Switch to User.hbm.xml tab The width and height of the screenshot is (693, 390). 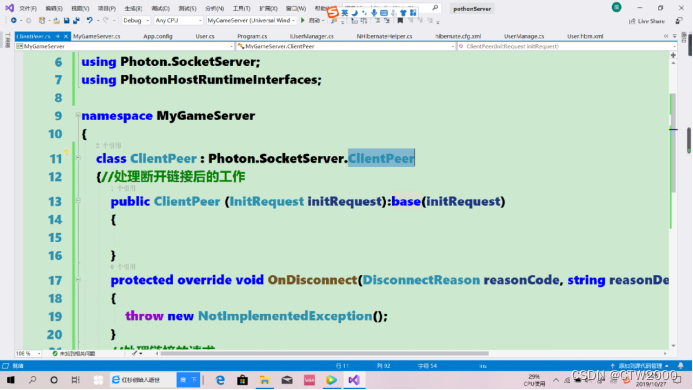pos(585,36)
